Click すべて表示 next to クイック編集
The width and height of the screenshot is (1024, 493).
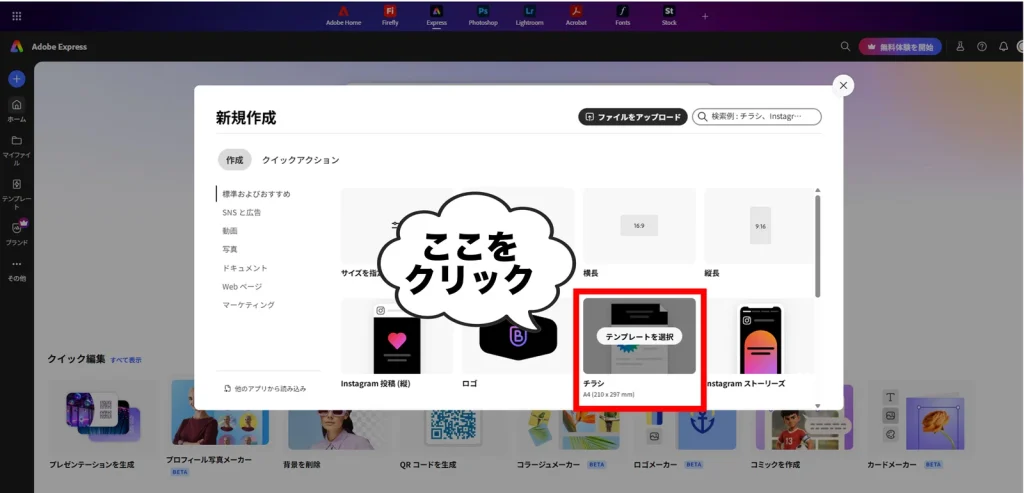tap(125, 360)
